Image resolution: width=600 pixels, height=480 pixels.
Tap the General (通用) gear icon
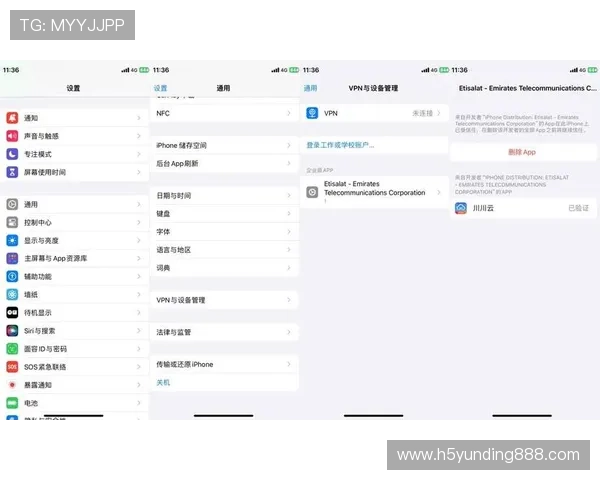(12, 204)
